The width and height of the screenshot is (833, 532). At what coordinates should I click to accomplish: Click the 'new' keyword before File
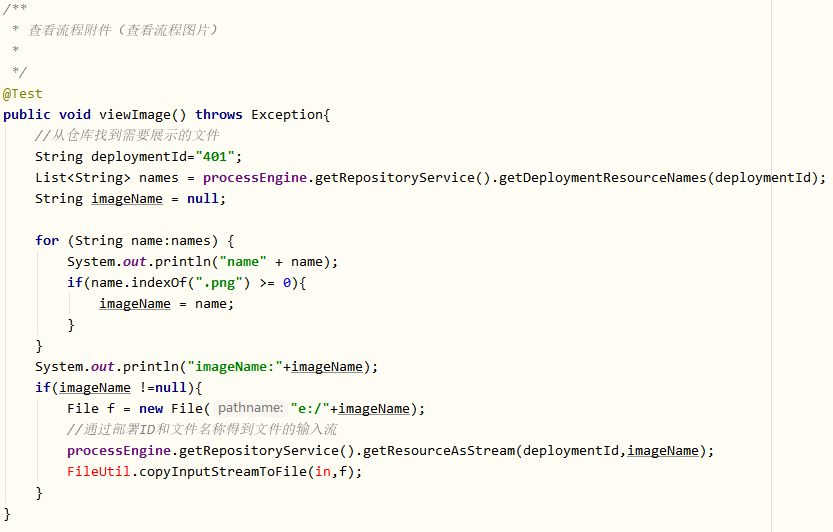[x=151, y=409]
